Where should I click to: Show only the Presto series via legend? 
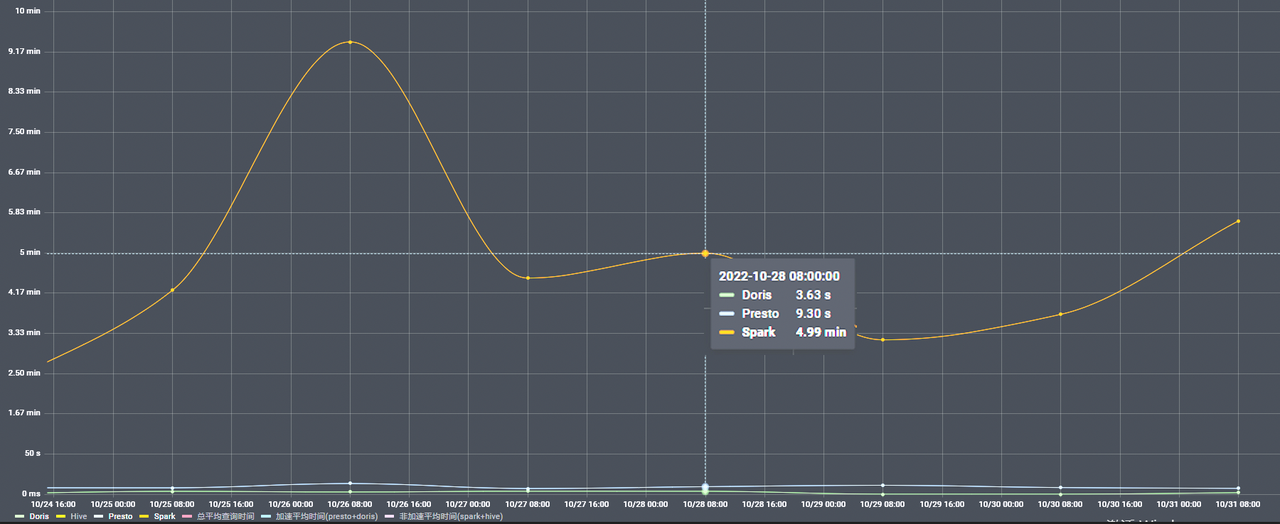pyautogui.click(x=120, y=516)
